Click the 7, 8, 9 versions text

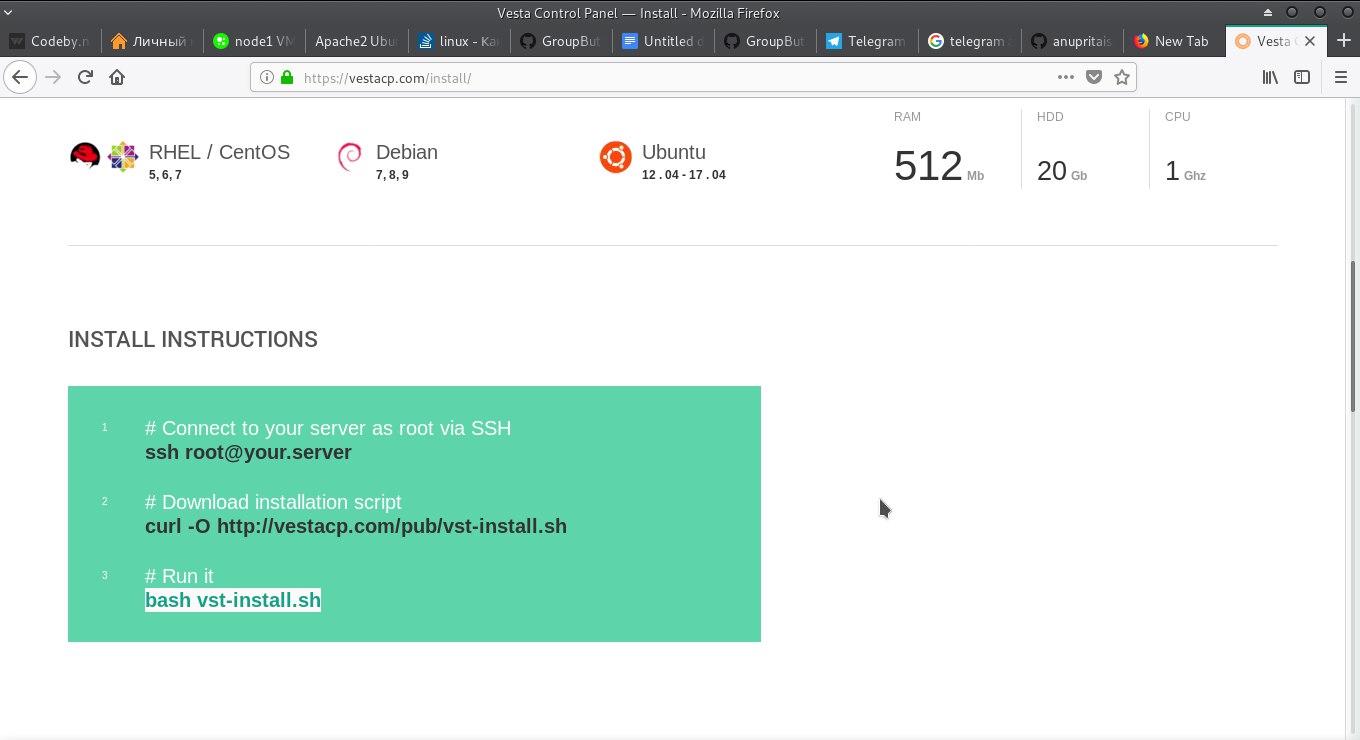pos(392,175)
